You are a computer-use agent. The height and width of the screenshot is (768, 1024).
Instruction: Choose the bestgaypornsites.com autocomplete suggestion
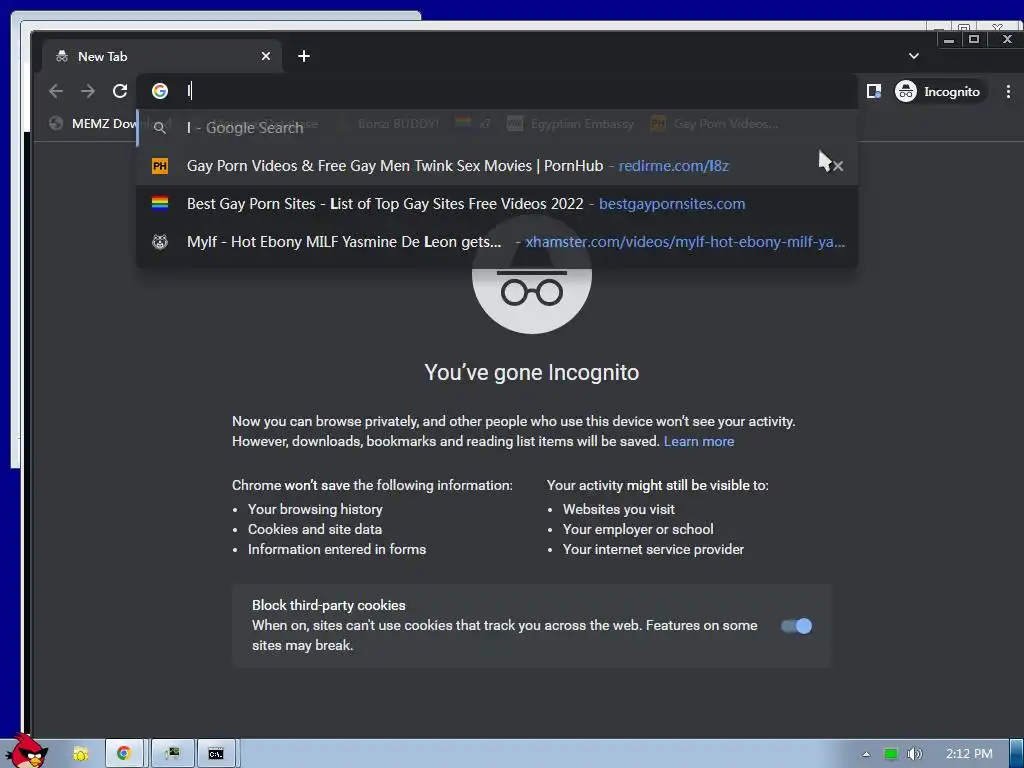tap(496, 204)
